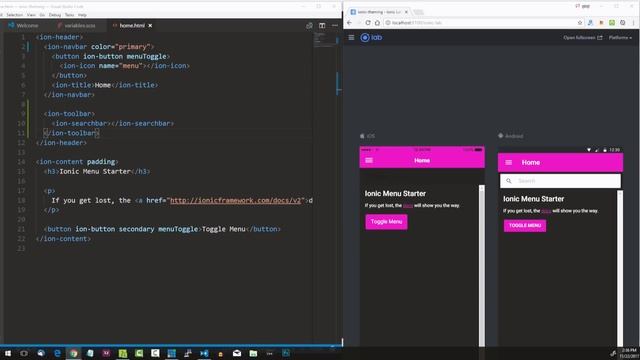Click the color="primary" attribute in code
The height and width of the screenshot is (360, 640).
tap(120, 47)
